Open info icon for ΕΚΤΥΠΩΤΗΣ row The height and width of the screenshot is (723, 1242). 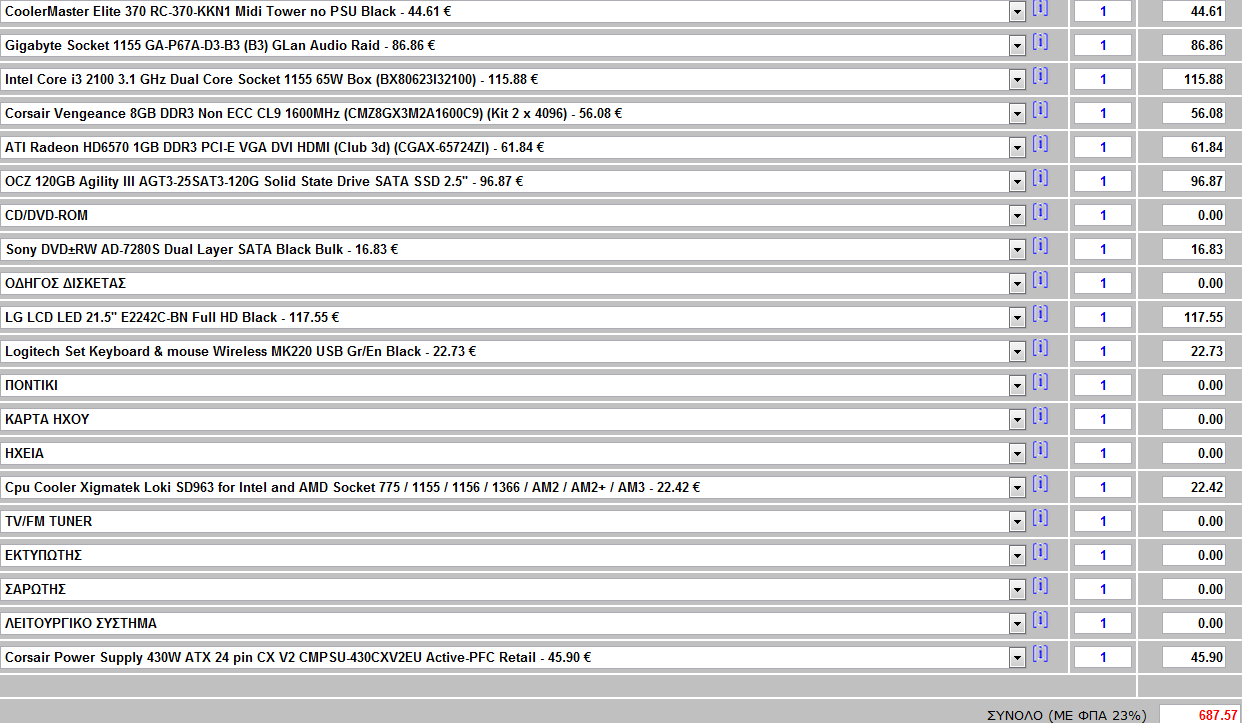pyautogui.click(x=1040, y=552)
